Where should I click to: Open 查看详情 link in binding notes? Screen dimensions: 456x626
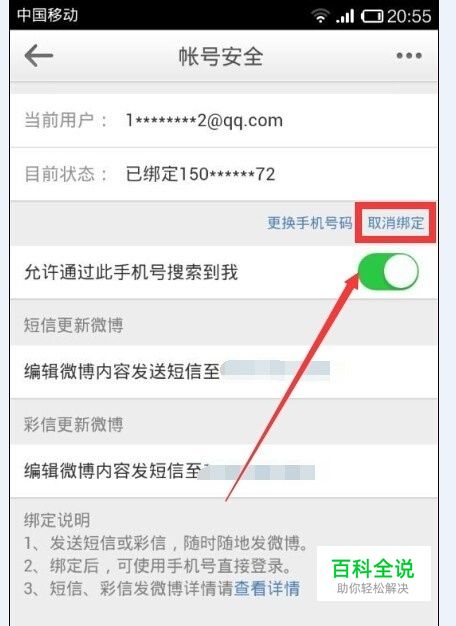click(267, 588)
